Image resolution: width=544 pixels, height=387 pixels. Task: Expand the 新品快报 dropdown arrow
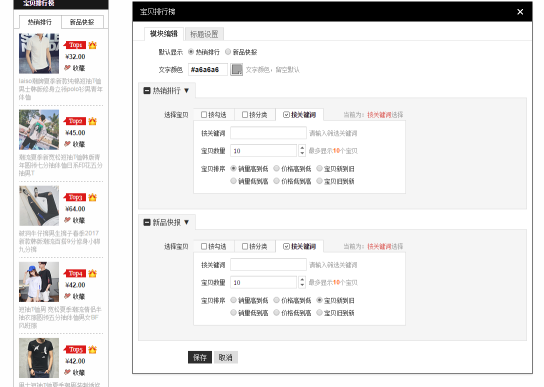[187, 222]
